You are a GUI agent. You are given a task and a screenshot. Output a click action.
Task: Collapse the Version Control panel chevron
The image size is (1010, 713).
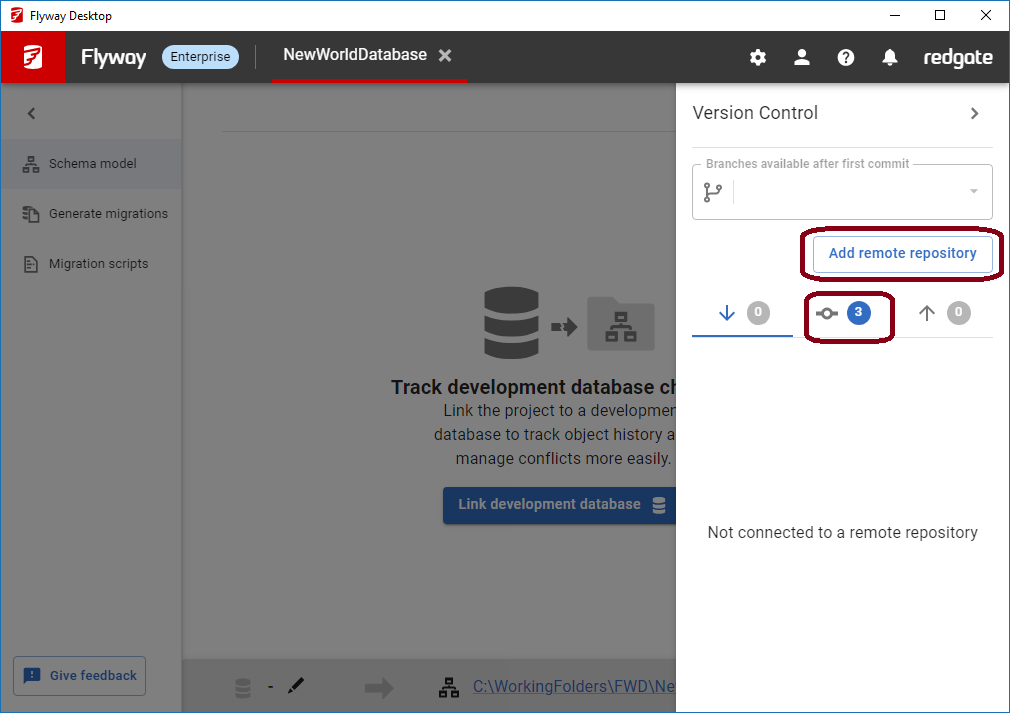975,113
